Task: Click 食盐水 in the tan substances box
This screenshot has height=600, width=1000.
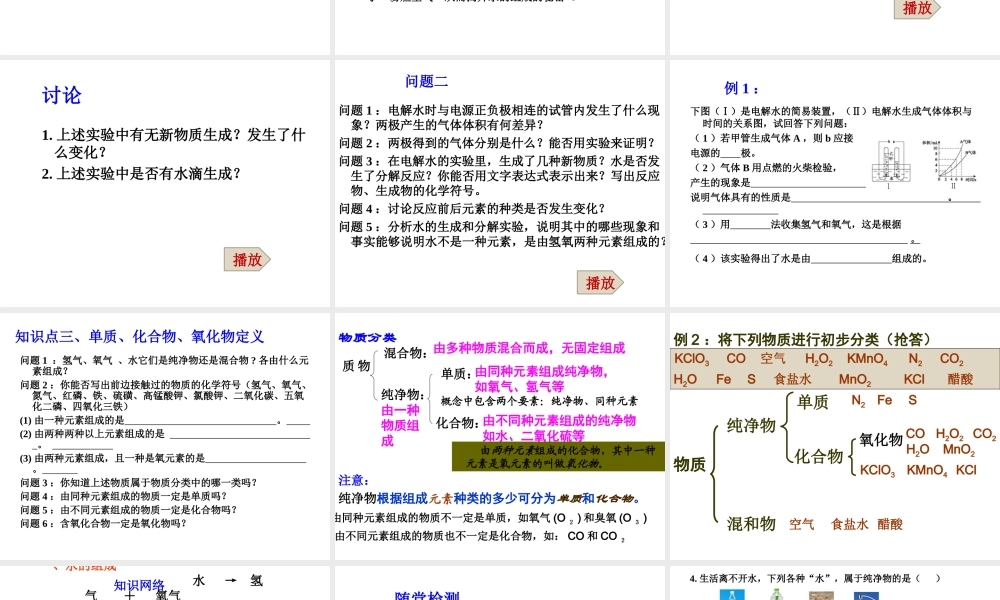Action: 792,379
